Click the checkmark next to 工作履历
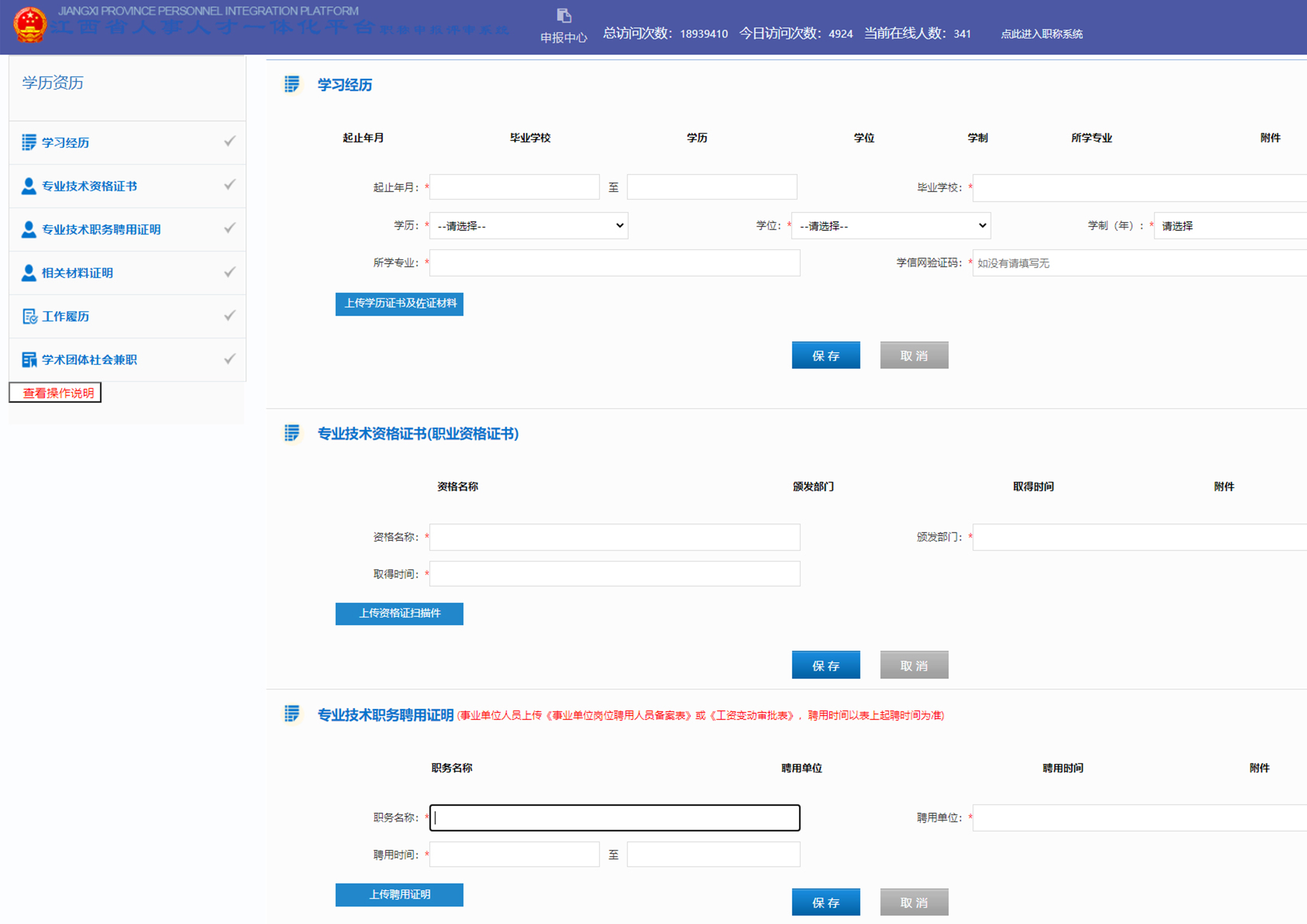Image resolution: width=1307 pixels, height=924 pixels. (x=230, y=315)
